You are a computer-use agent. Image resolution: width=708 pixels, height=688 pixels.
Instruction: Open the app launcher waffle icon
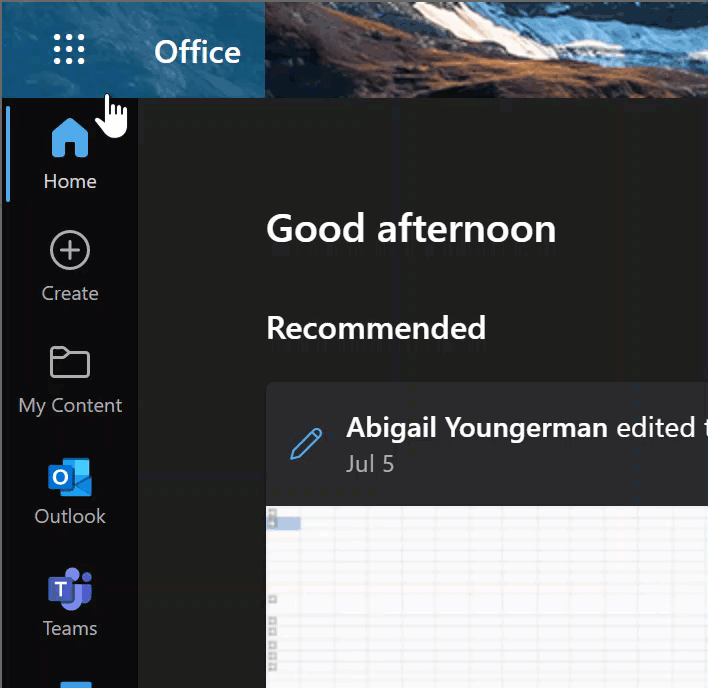pos(69,49)
